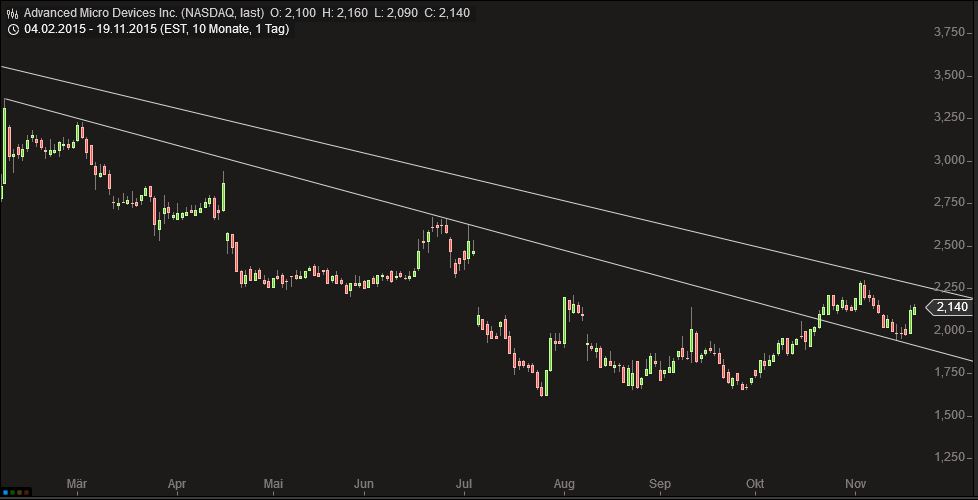This screenshot has width=978, height=500.
Task: Open the chart settings sliders icon
Action: (x=12, y=13)
